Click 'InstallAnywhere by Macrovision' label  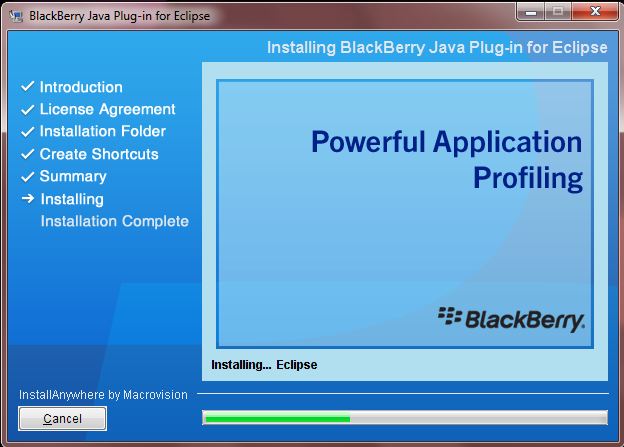tap(103, 395)
